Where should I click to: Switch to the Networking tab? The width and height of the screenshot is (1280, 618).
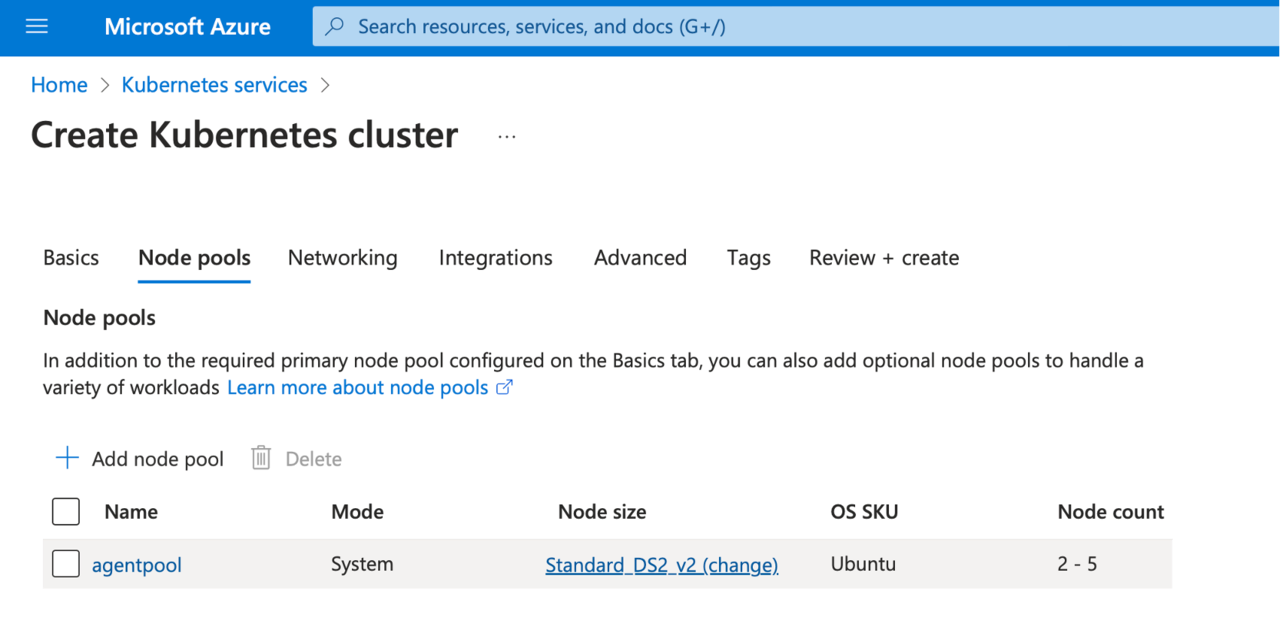tap(342, 258)
